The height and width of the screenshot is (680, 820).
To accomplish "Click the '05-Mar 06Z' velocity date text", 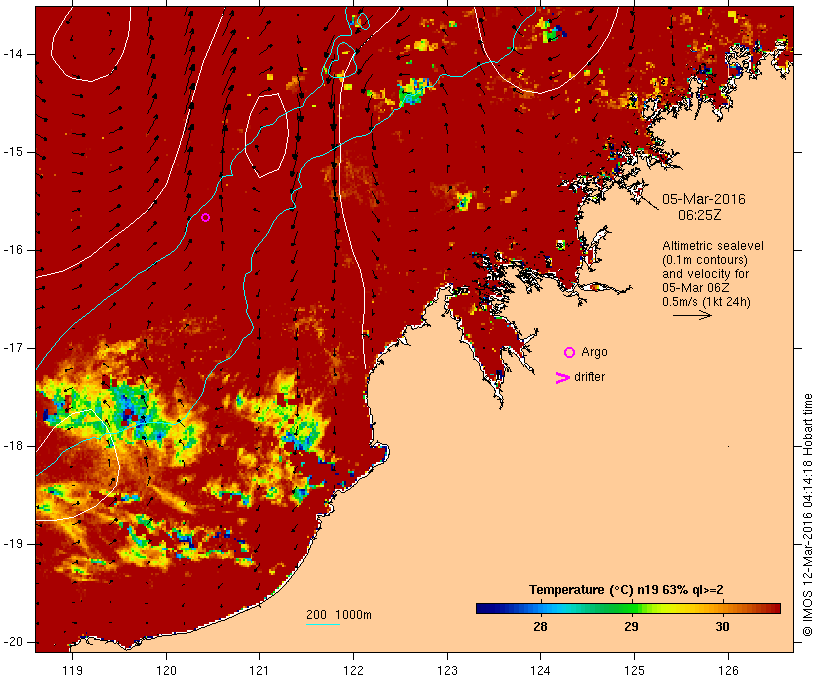I will [x=696, y=288].
